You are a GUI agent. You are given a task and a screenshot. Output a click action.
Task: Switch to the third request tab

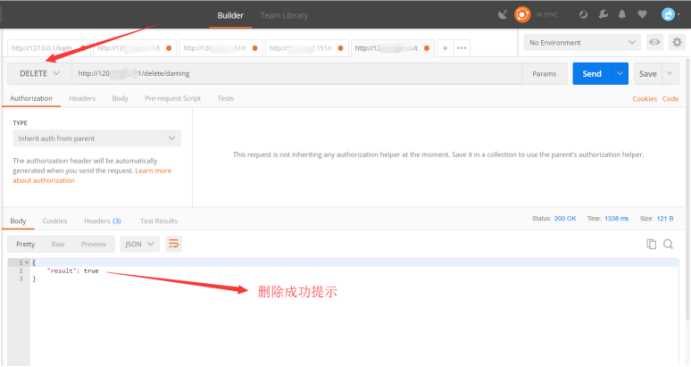click(x=220, y=48)
